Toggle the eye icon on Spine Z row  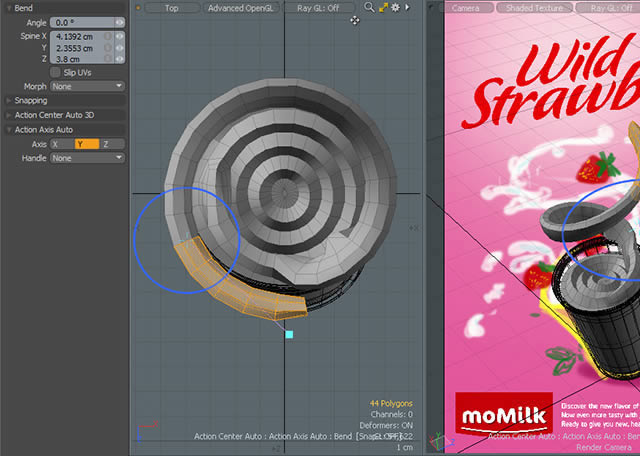pos(119,59)
